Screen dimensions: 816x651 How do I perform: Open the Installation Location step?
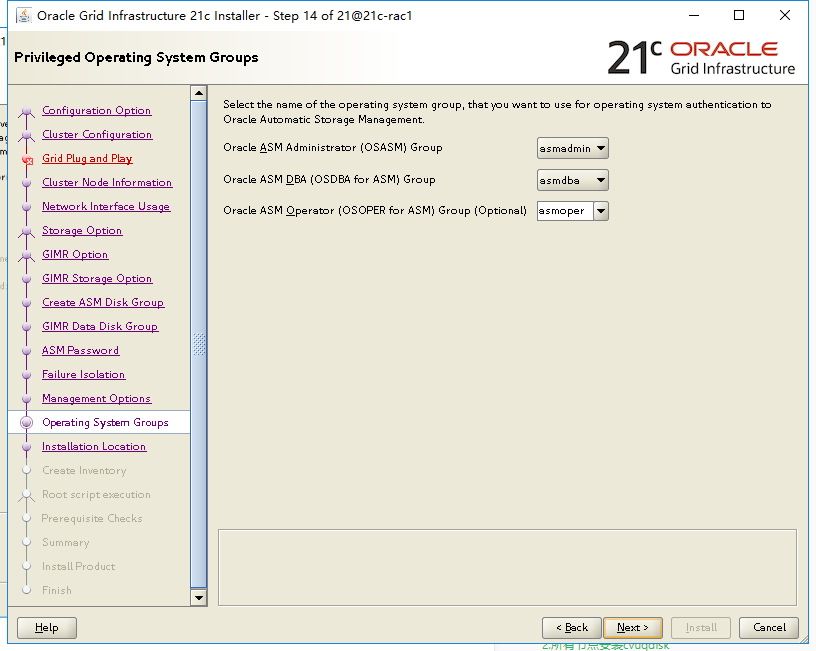tap(94, 446)
